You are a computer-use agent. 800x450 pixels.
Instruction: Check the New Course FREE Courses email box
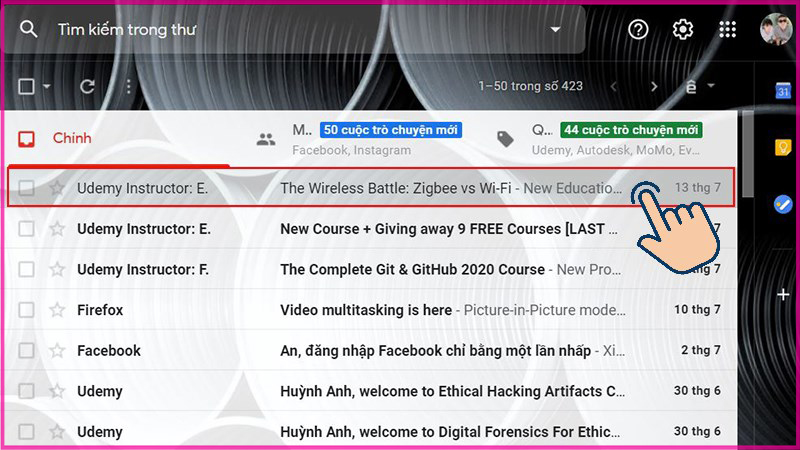tap(26, 229)
